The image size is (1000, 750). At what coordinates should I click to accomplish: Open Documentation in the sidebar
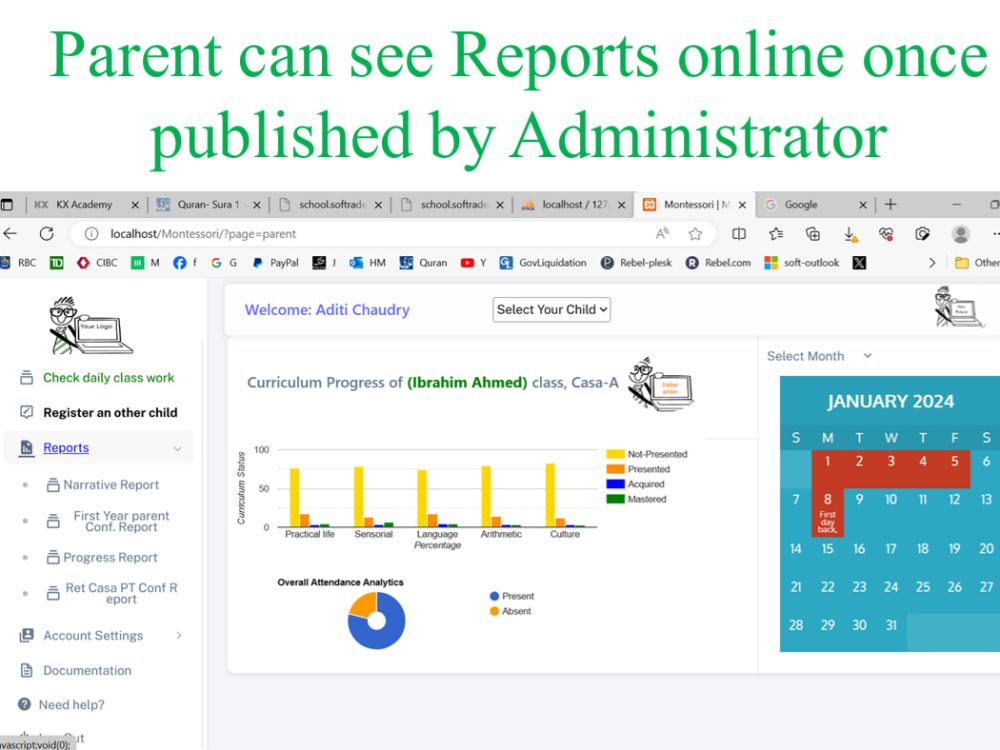point(87,670)
